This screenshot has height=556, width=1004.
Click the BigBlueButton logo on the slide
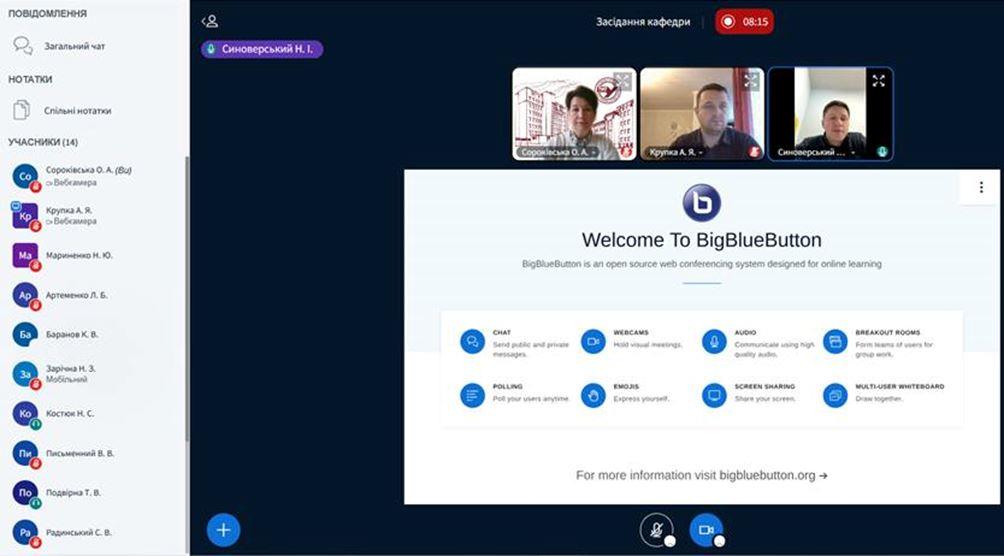tap(702, 202)
